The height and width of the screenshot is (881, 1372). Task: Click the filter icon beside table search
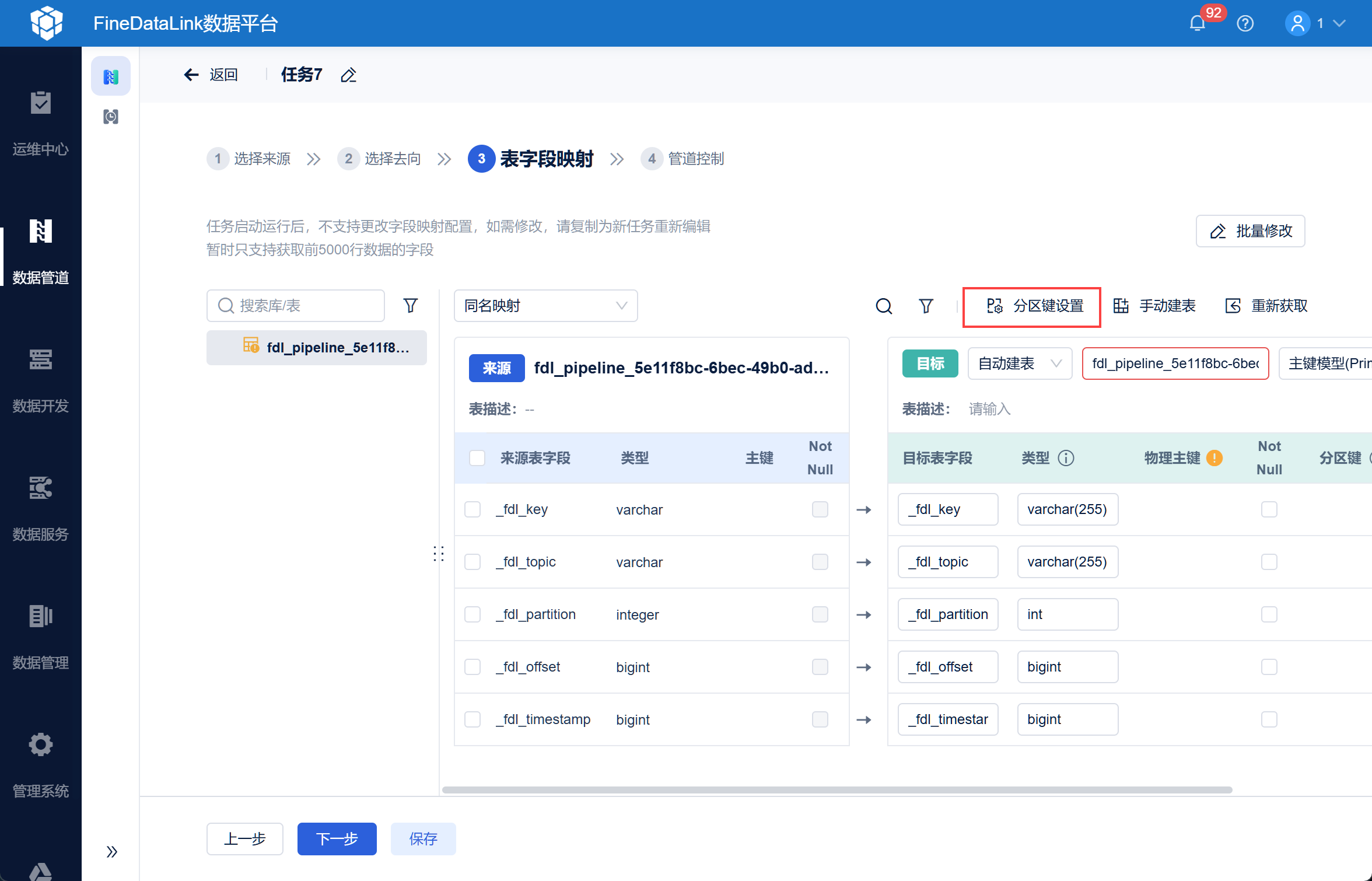coord(411,306)
